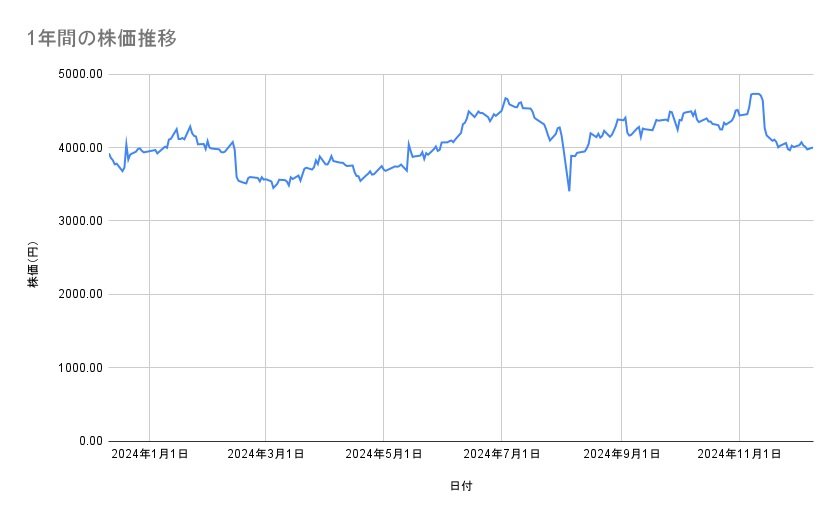The width and height of the screenshot is (839, 519).
Task: Click the lowest dip point in August
Action: coord(569,190)
